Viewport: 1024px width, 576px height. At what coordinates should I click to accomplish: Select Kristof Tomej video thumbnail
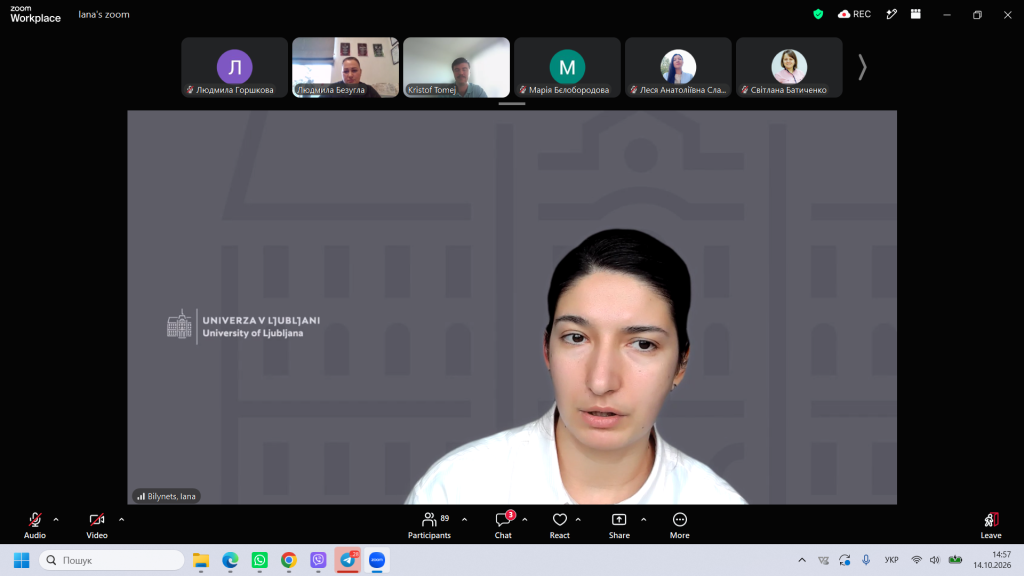[x=456, y=67]
